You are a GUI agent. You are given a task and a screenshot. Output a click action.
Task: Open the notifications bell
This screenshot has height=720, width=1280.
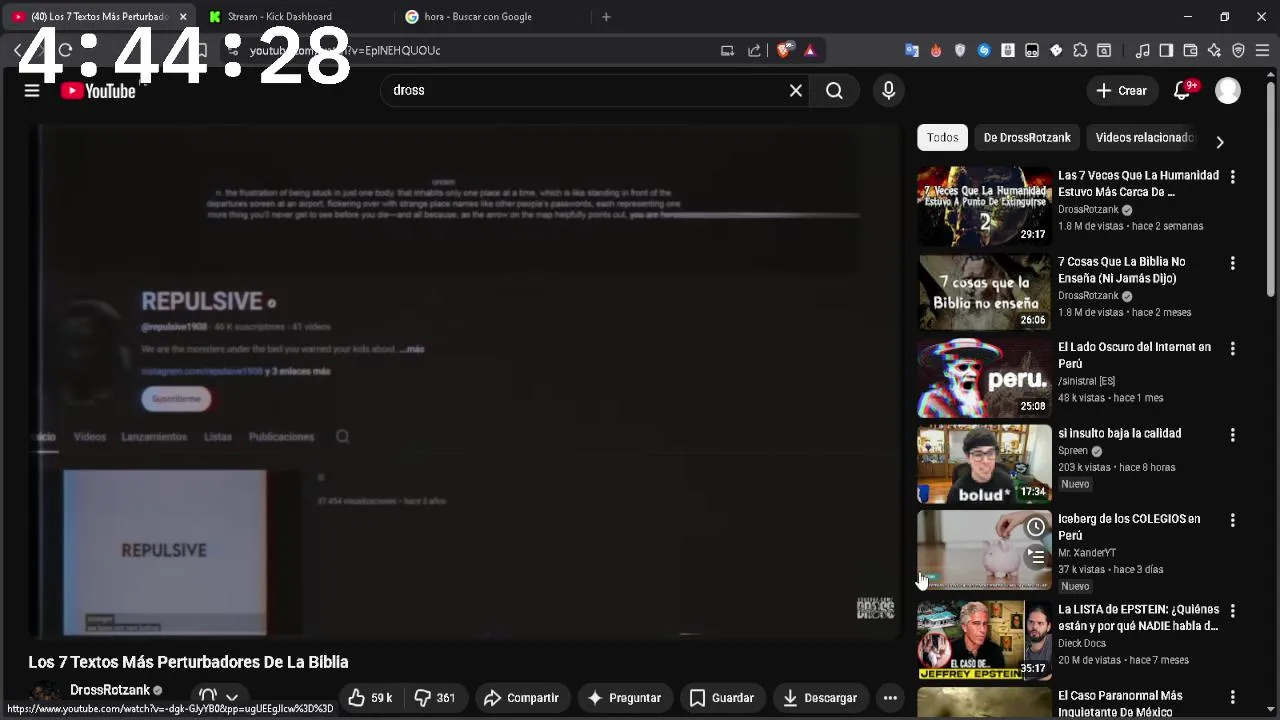[x=1182, y=91]
